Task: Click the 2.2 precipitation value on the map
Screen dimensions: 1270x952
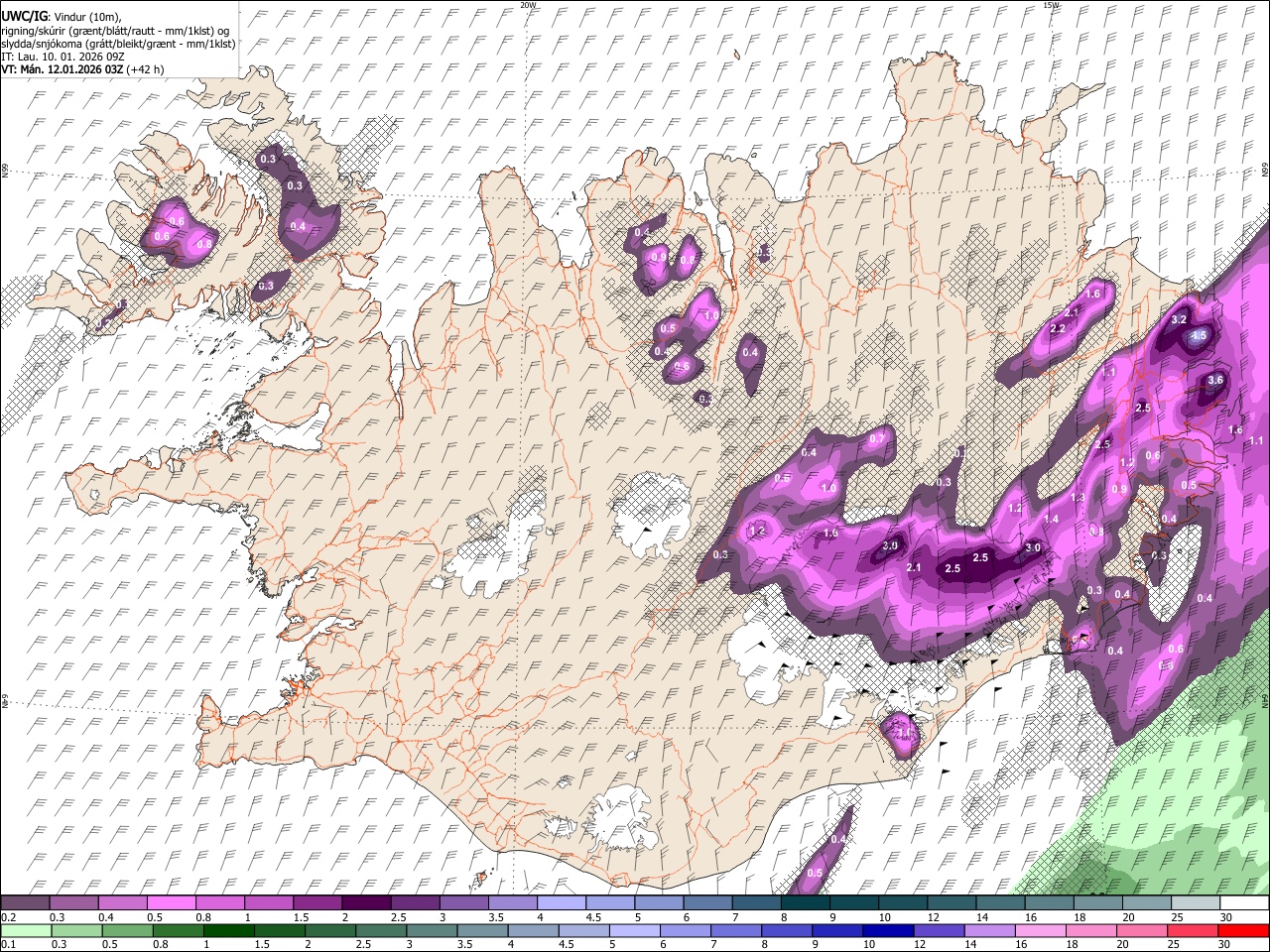Action: coord(1057,328)
